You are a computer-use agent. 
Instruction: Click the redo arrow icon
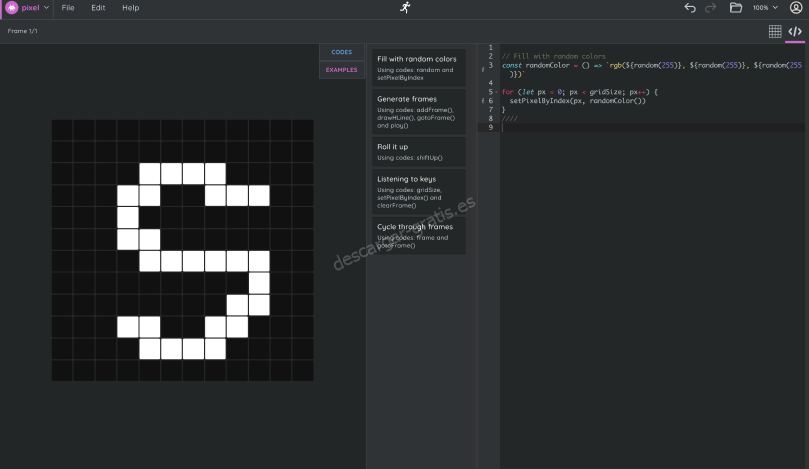point(711,7)
